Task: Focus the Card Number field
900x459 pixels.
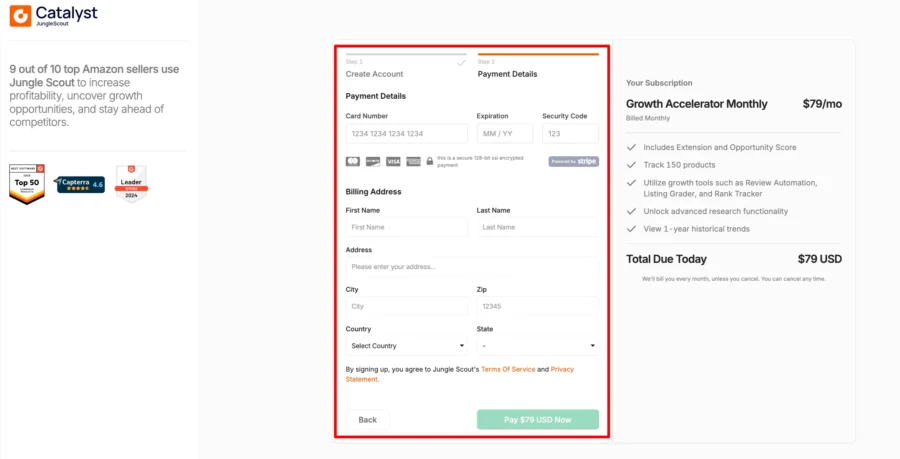Action: coord(406,134)
